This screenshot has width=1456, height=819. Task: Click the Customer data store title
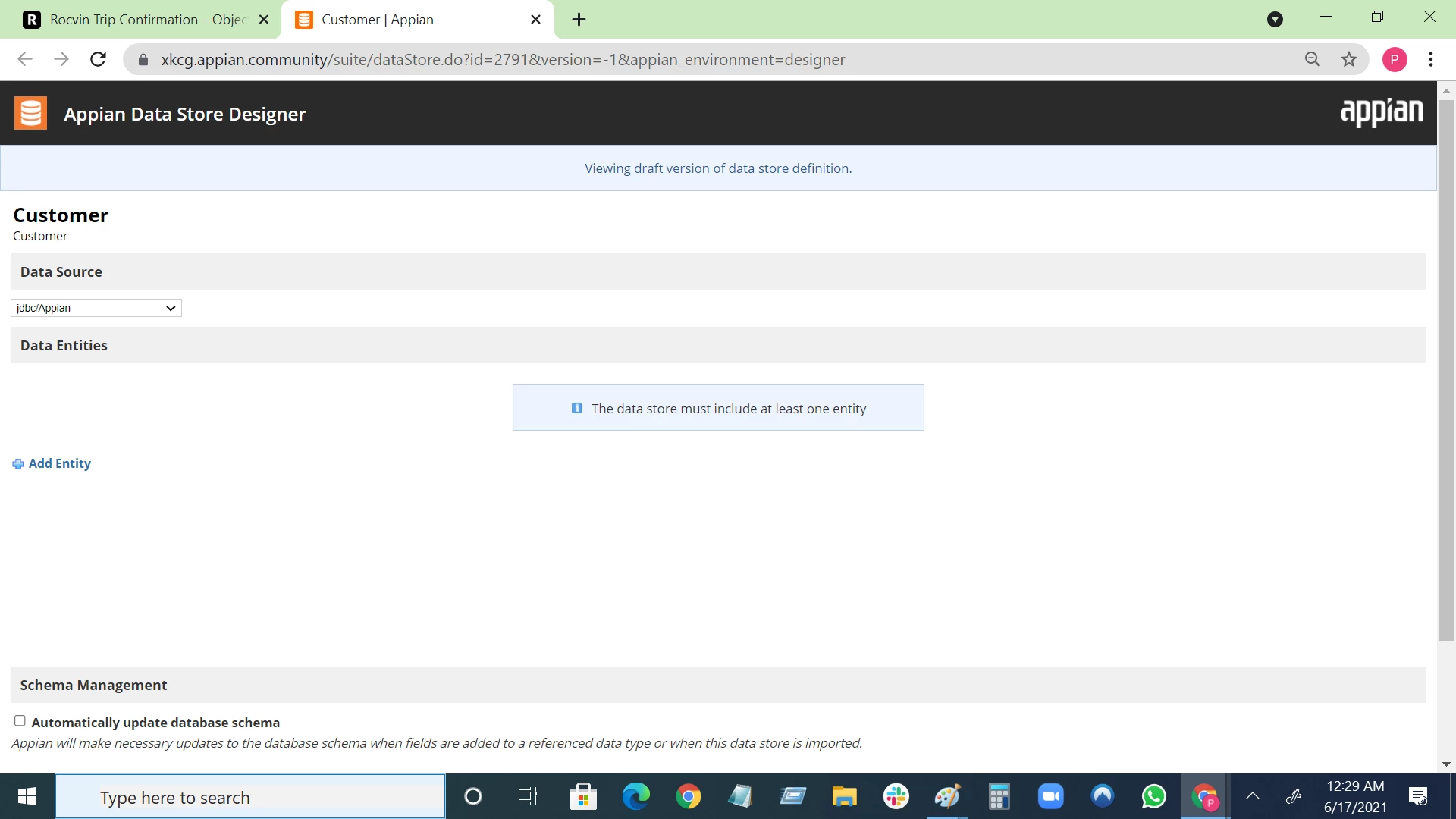[x=61, y=215]
